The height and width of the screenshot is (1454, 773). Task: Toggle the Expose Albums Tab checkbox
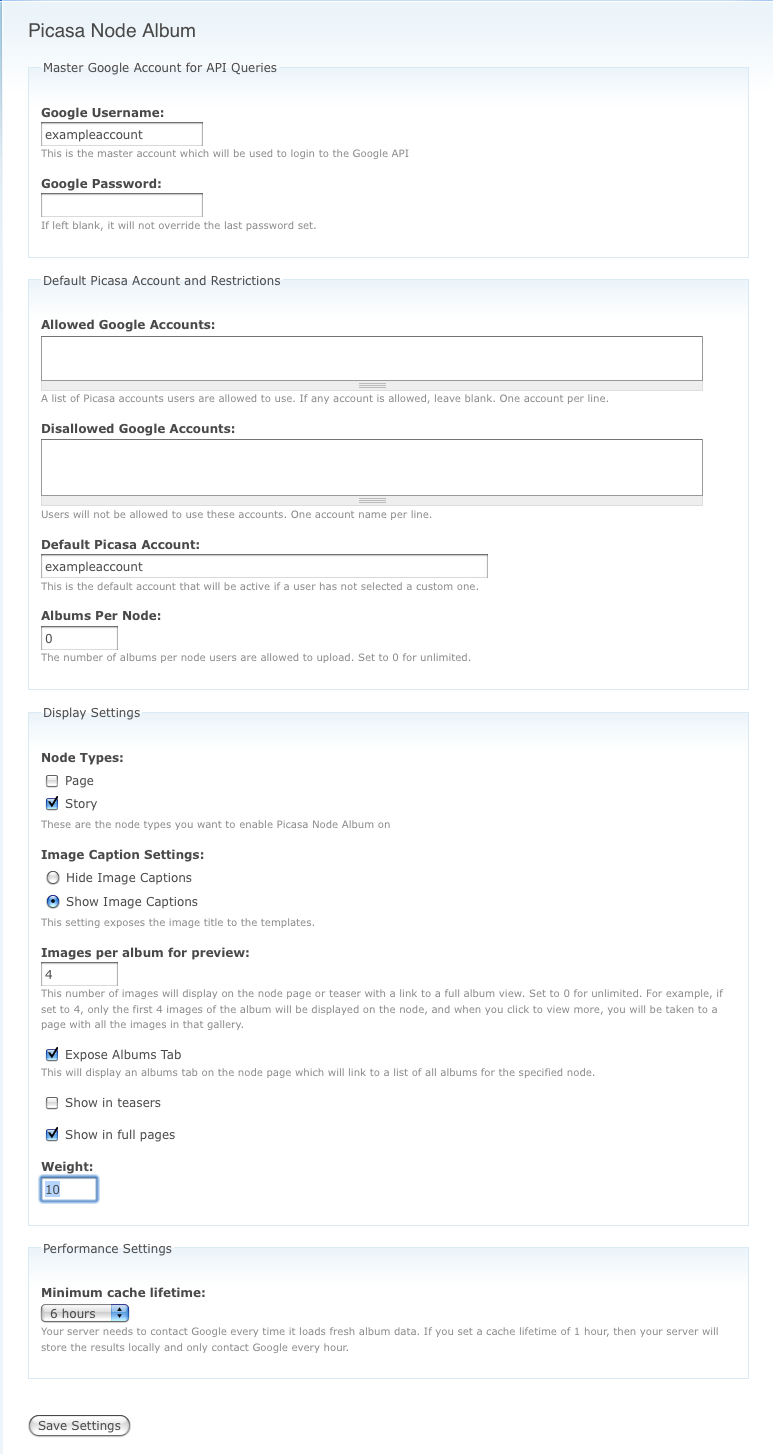[x=52, y=1054]
